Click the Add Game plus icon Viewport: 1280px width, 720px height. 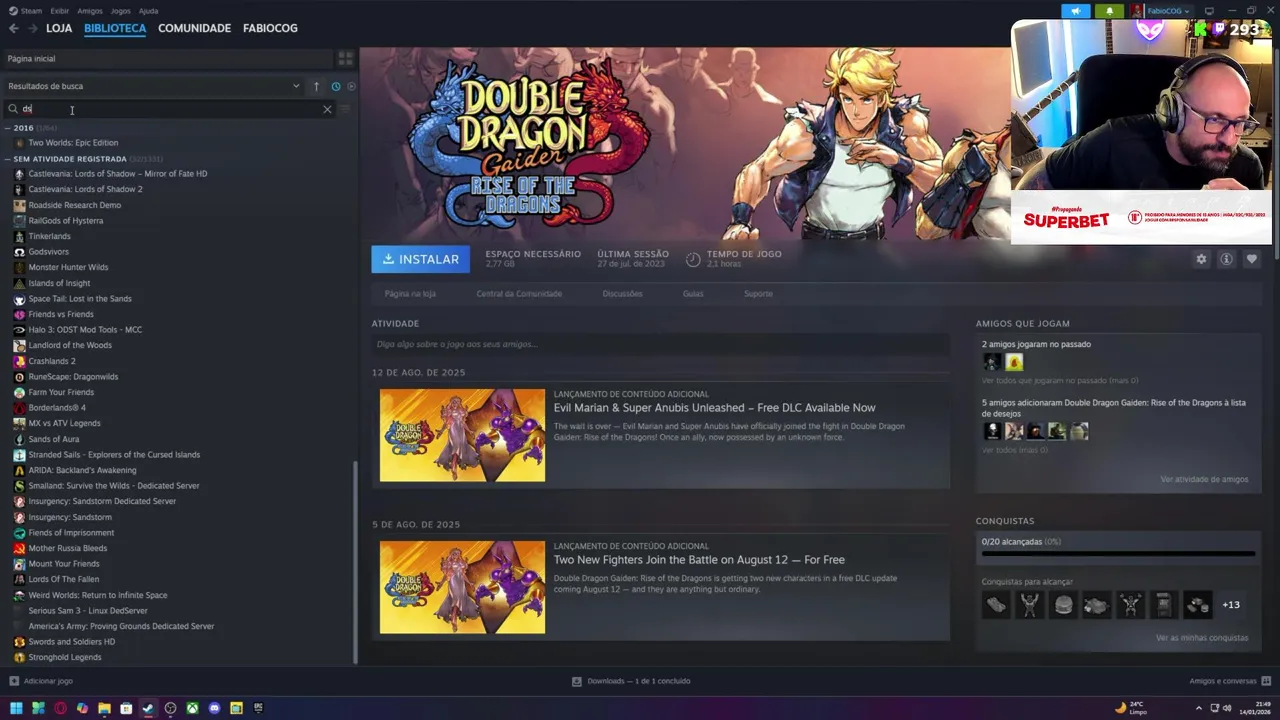pos(14,681)
